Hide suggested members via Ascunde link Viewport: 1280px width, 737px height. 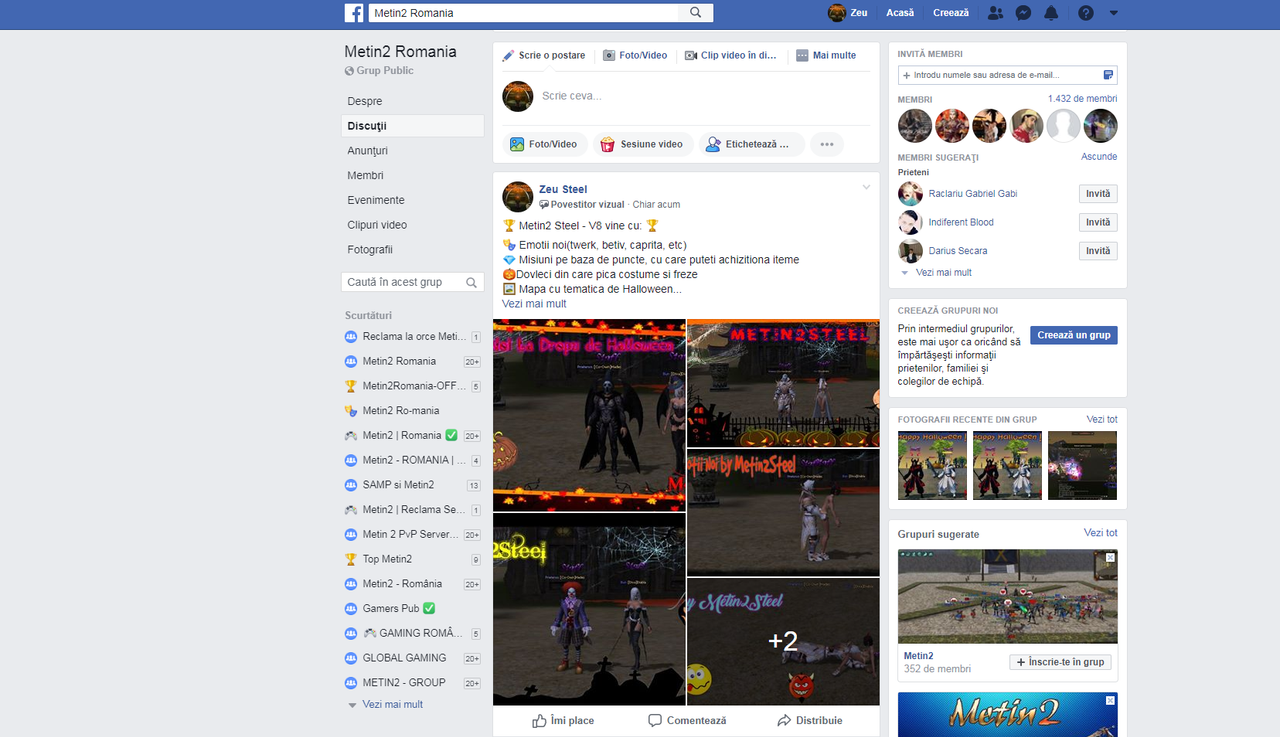pyautogui.click(x=1098, y=156)
